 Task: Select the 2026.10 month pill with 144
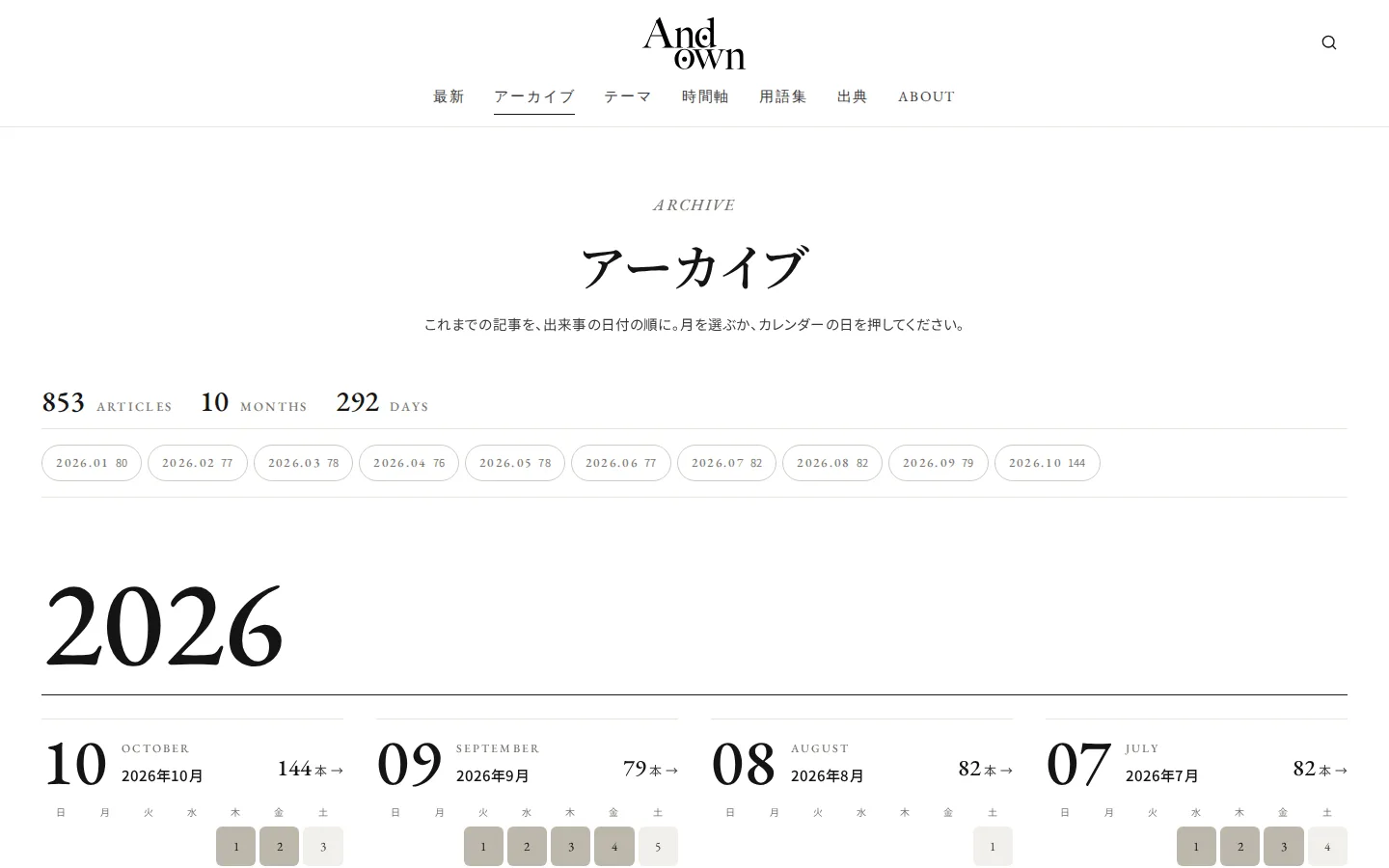point(1048,463)
